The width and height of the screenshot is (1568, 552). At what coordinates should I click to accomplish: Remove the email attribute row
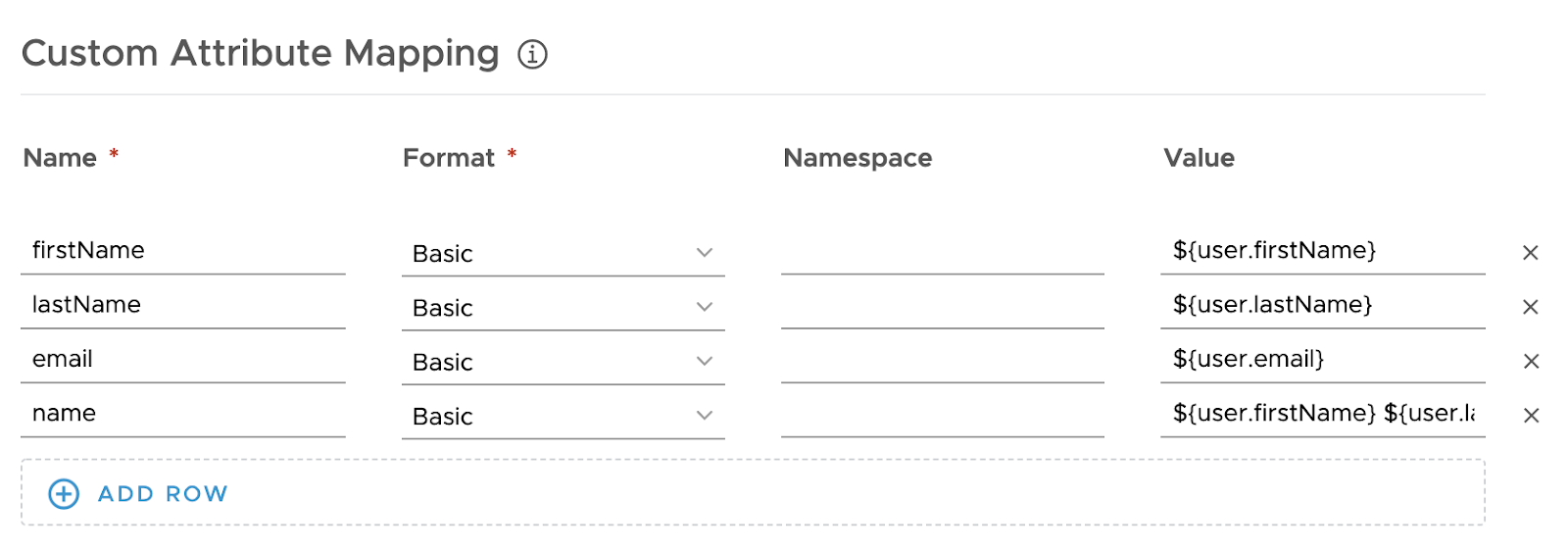click(x=1530, y=361)
